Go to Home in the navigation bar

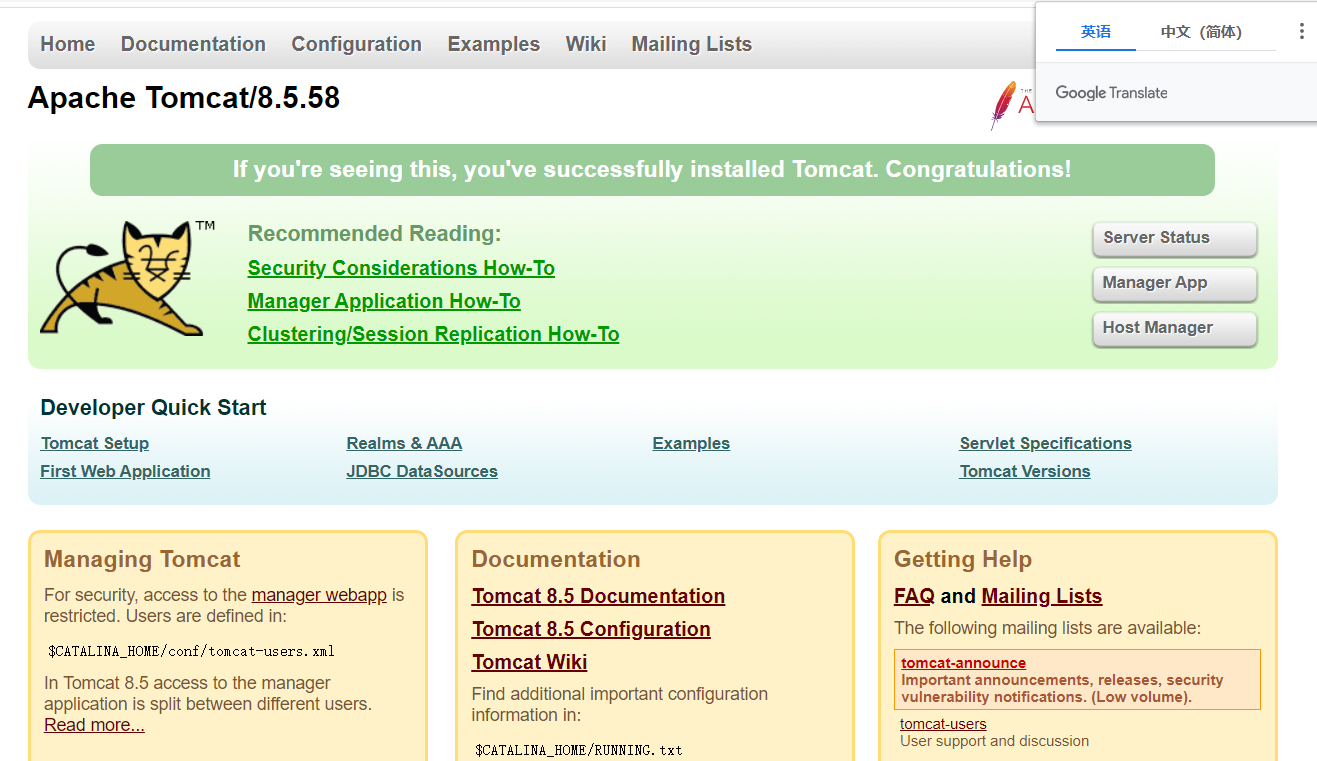click(x=68, y=44)
